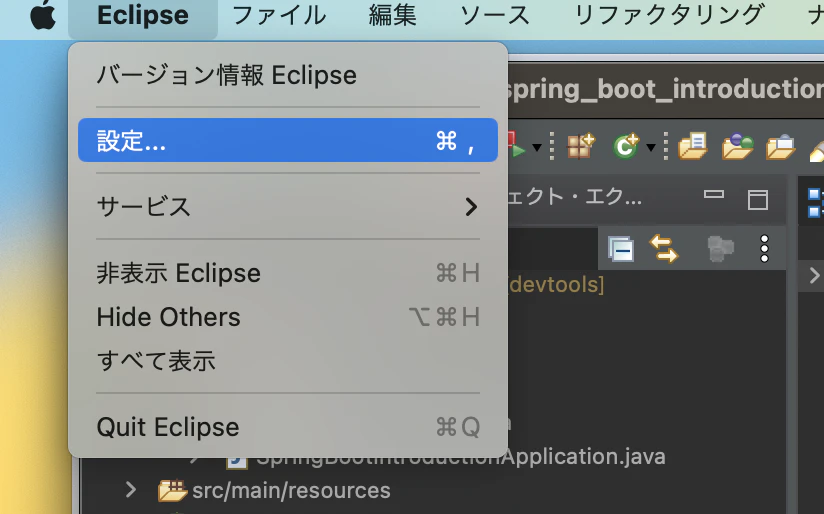This screenshot has height=514, width=824.
Task: Click the Search folder icon in toolbar
Action: [780, 147]
